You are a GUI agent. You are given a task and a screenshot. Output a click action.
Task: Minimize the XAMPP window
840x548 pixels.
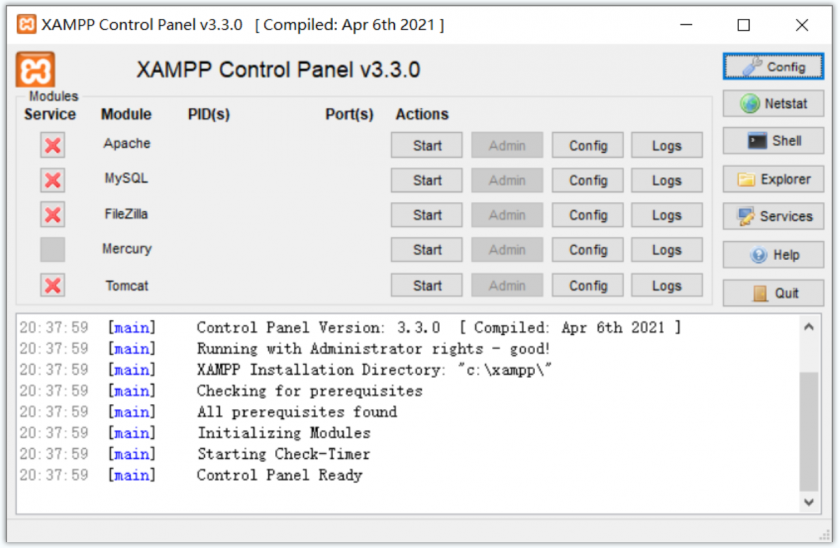686,25
